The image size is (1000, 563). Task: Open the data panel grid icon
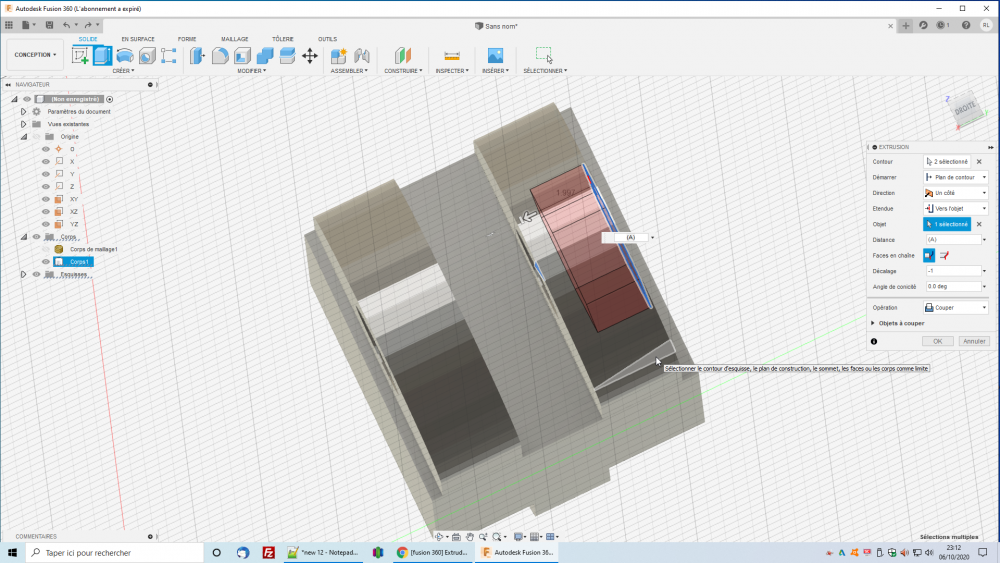tap(9, 25)
